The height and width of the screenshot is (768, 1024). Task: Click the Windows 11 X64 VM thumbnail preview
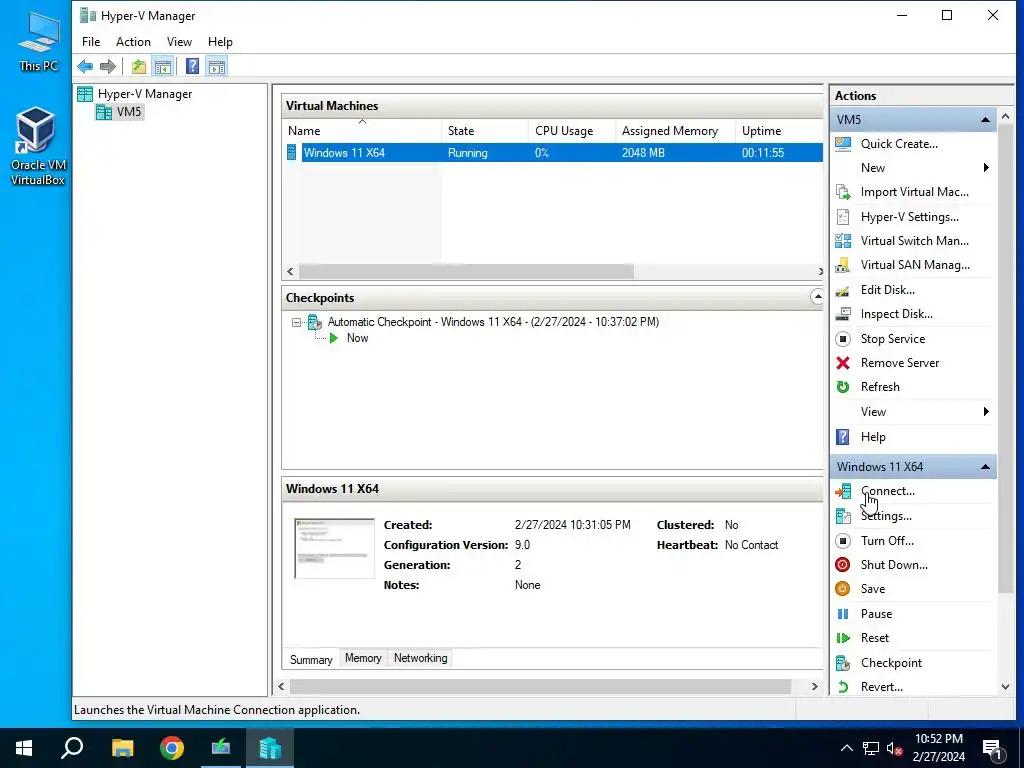coord(334,549)
